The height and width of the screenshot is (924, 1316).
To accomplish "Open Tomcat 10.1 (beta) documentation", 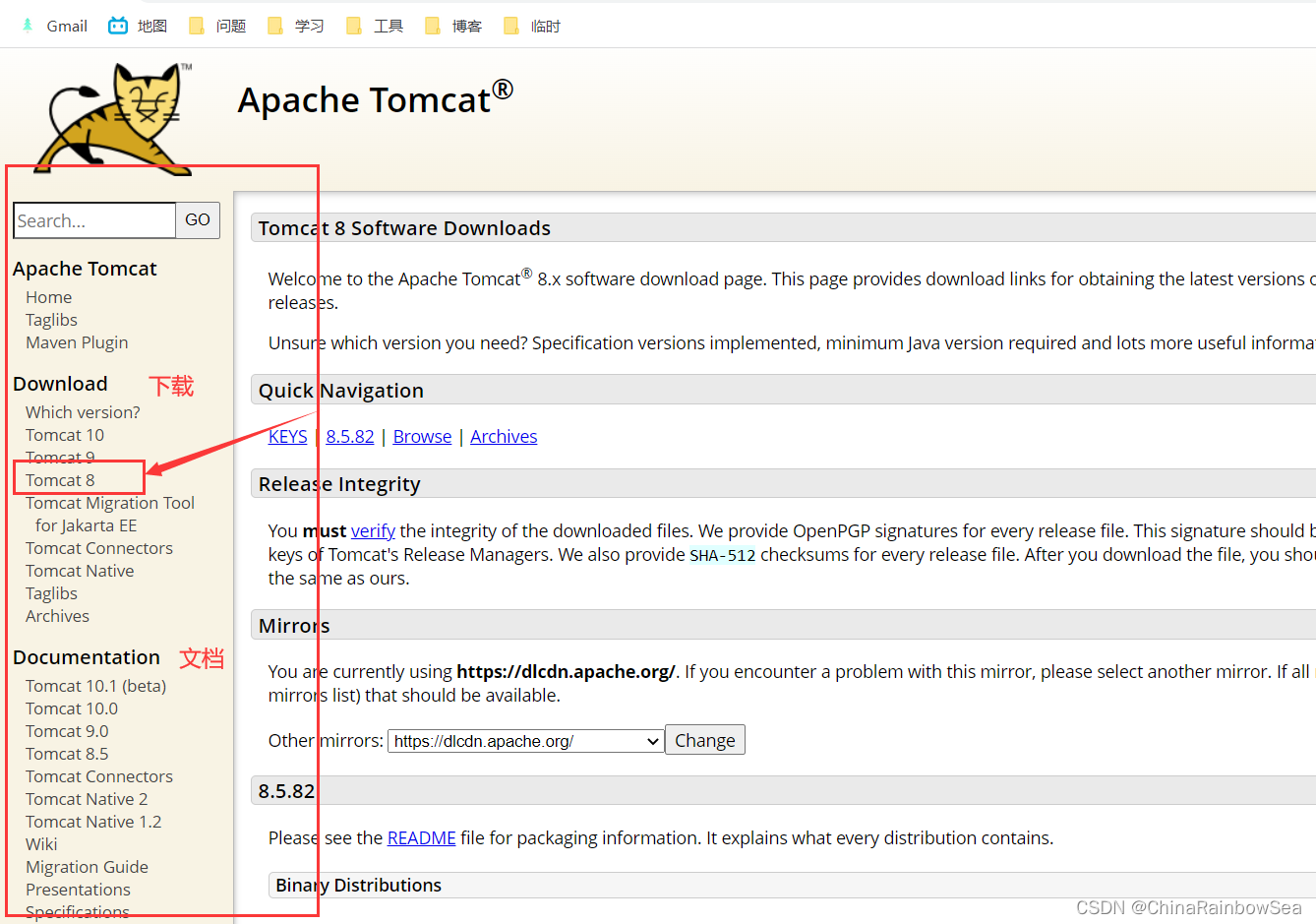I will [96, 686].
